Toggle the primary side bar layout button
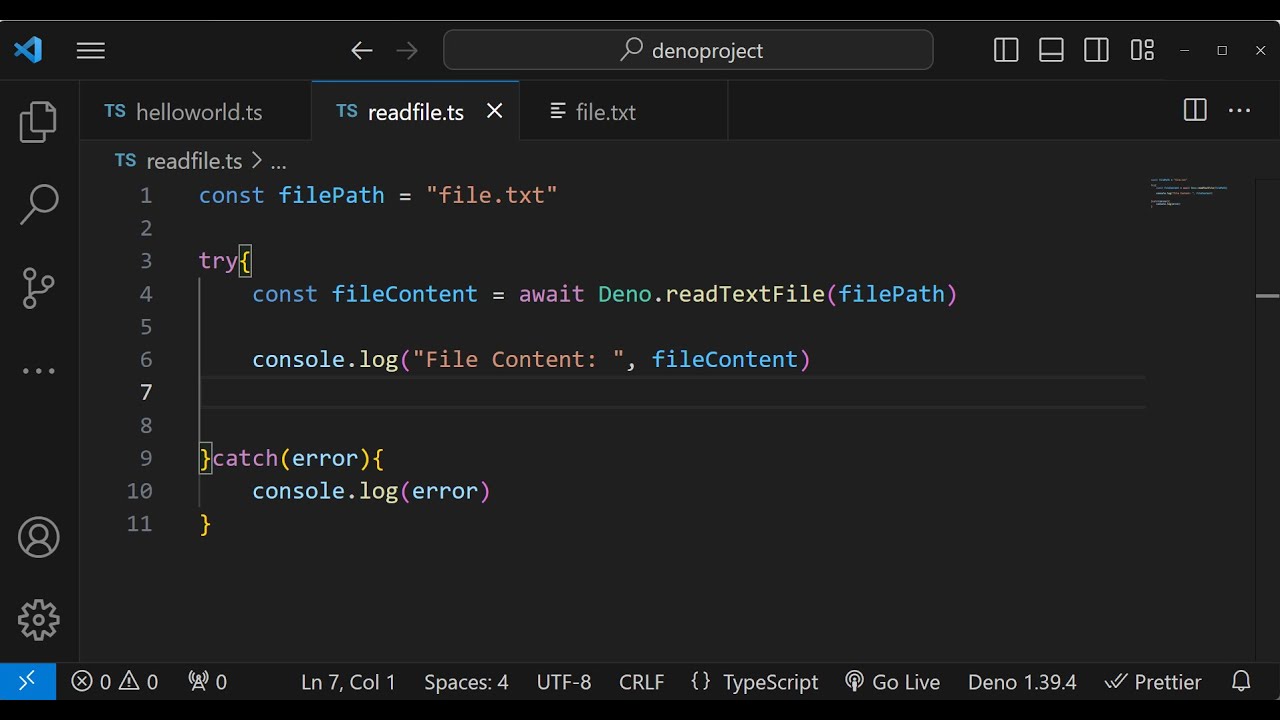 (1006, 50)
